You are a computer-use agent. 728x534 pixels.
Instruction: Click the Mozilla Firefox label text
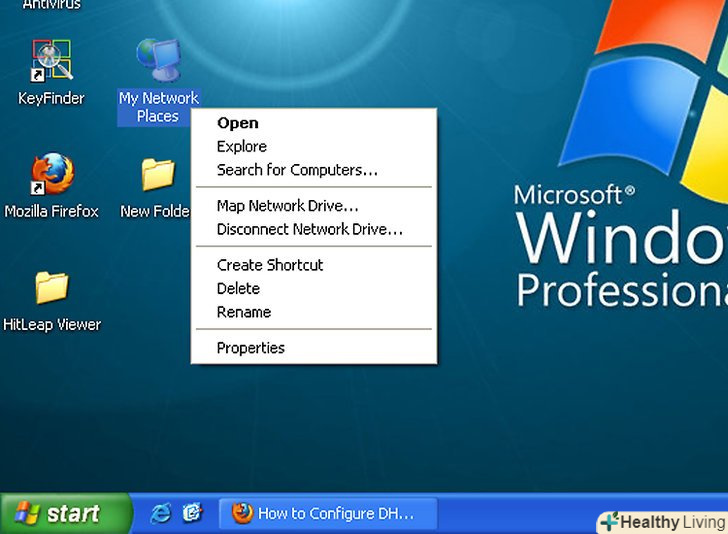click(52, 212)
